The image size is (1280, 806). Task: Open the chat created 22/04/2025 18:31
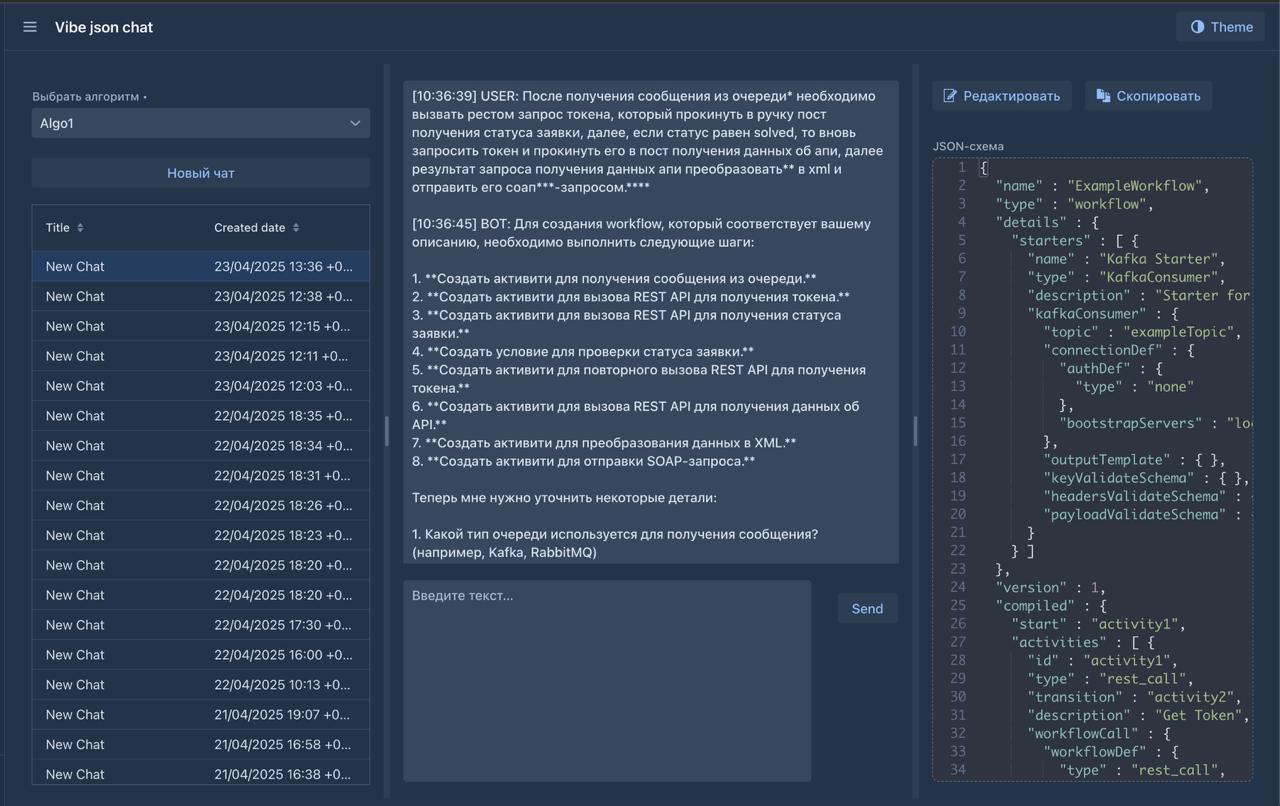click(x=201, y=476)
